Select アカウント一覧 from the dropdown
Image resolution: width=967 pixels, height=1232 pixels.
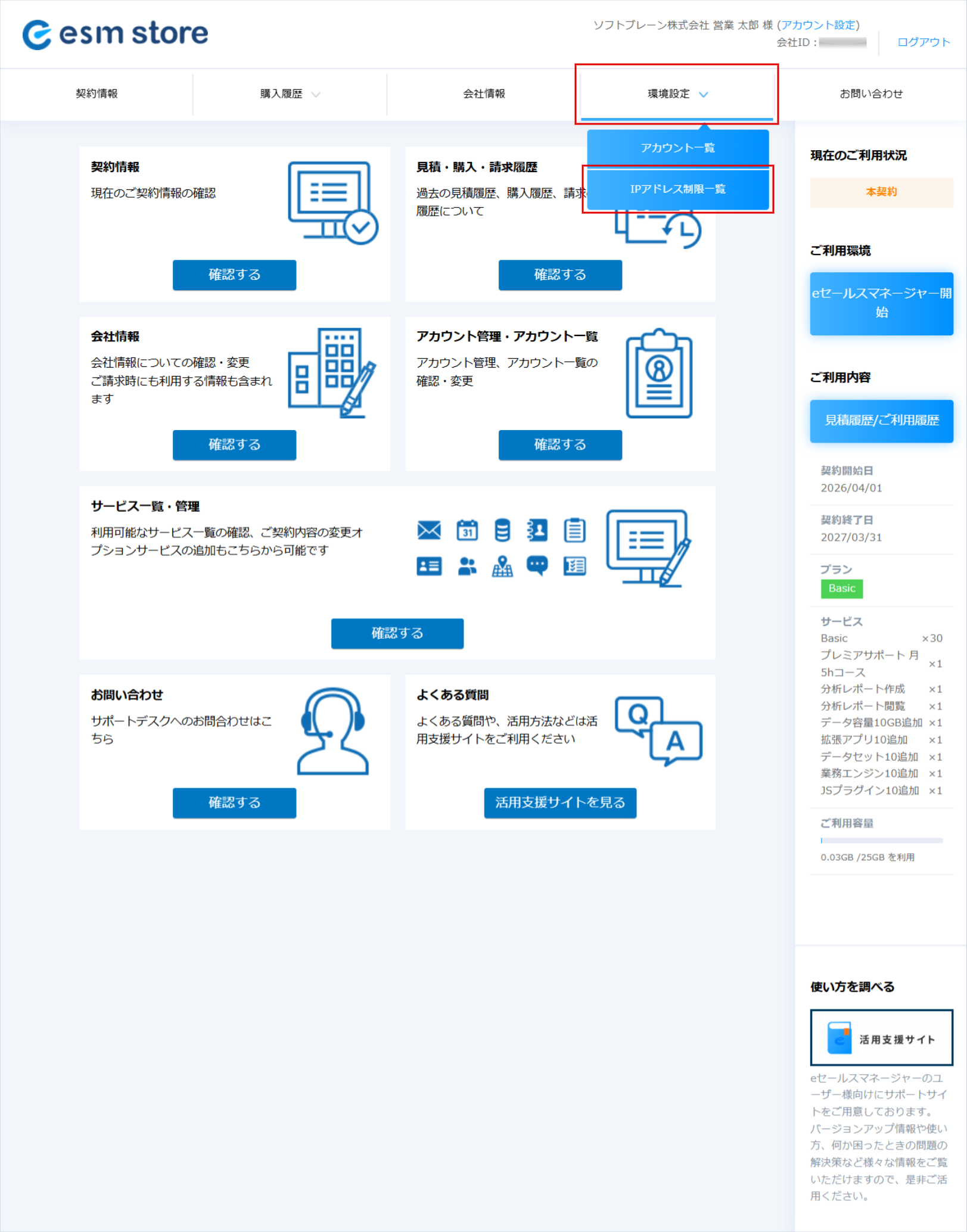tap(677, 148)
